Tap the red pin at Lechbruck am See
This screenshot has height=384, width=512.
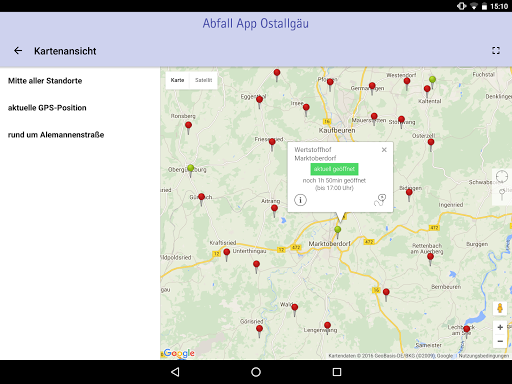tap(467, 330)
